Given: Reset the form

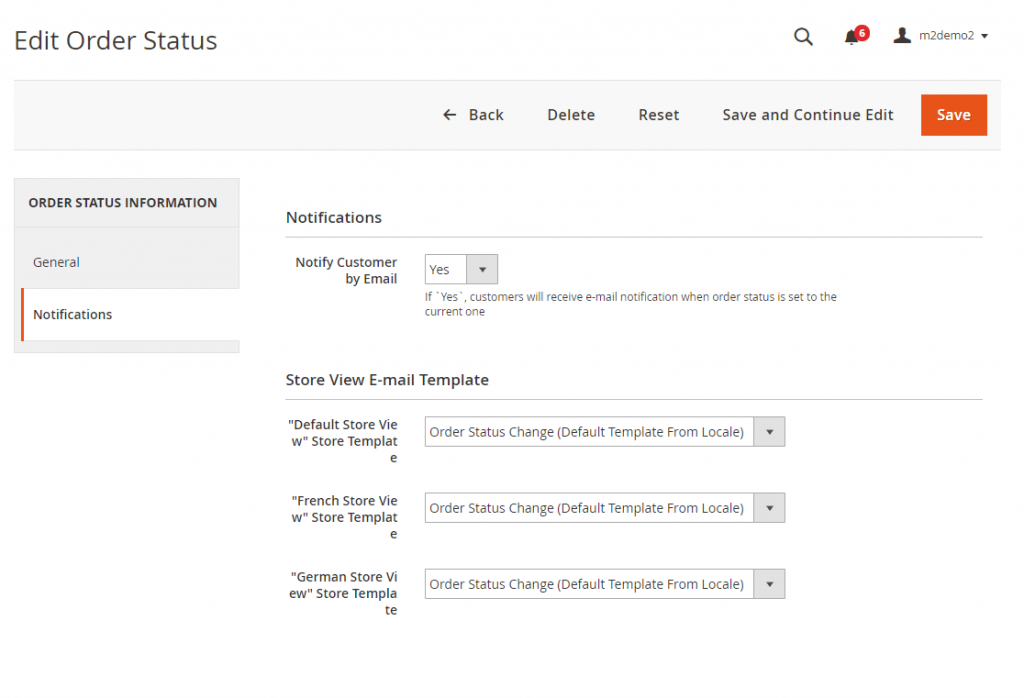Looking at the screenshot, I should point(658,114).
